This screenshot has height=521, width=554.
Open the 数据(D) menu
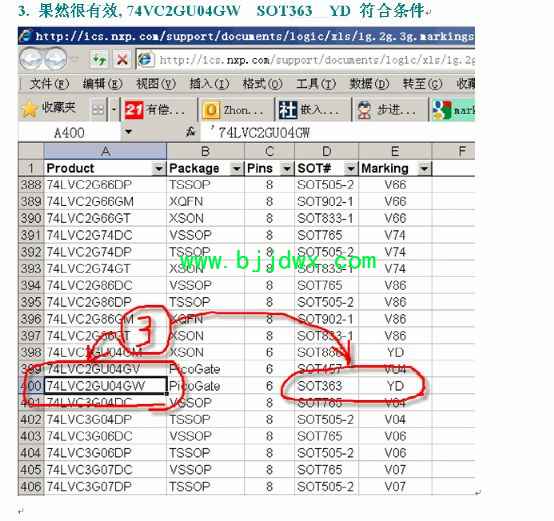point(369,84)
